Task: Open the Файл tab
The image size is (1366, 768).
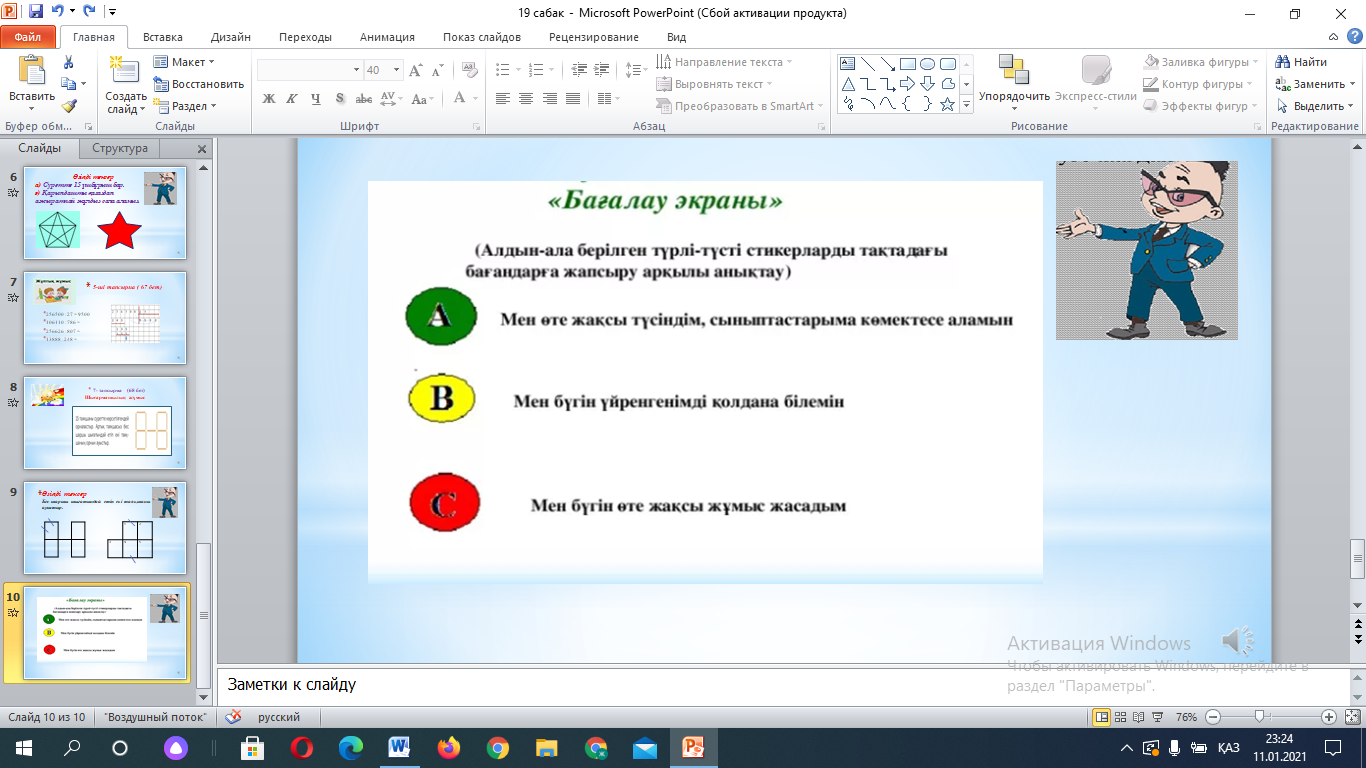Action: pyautogui.click(x=28, y=37)
